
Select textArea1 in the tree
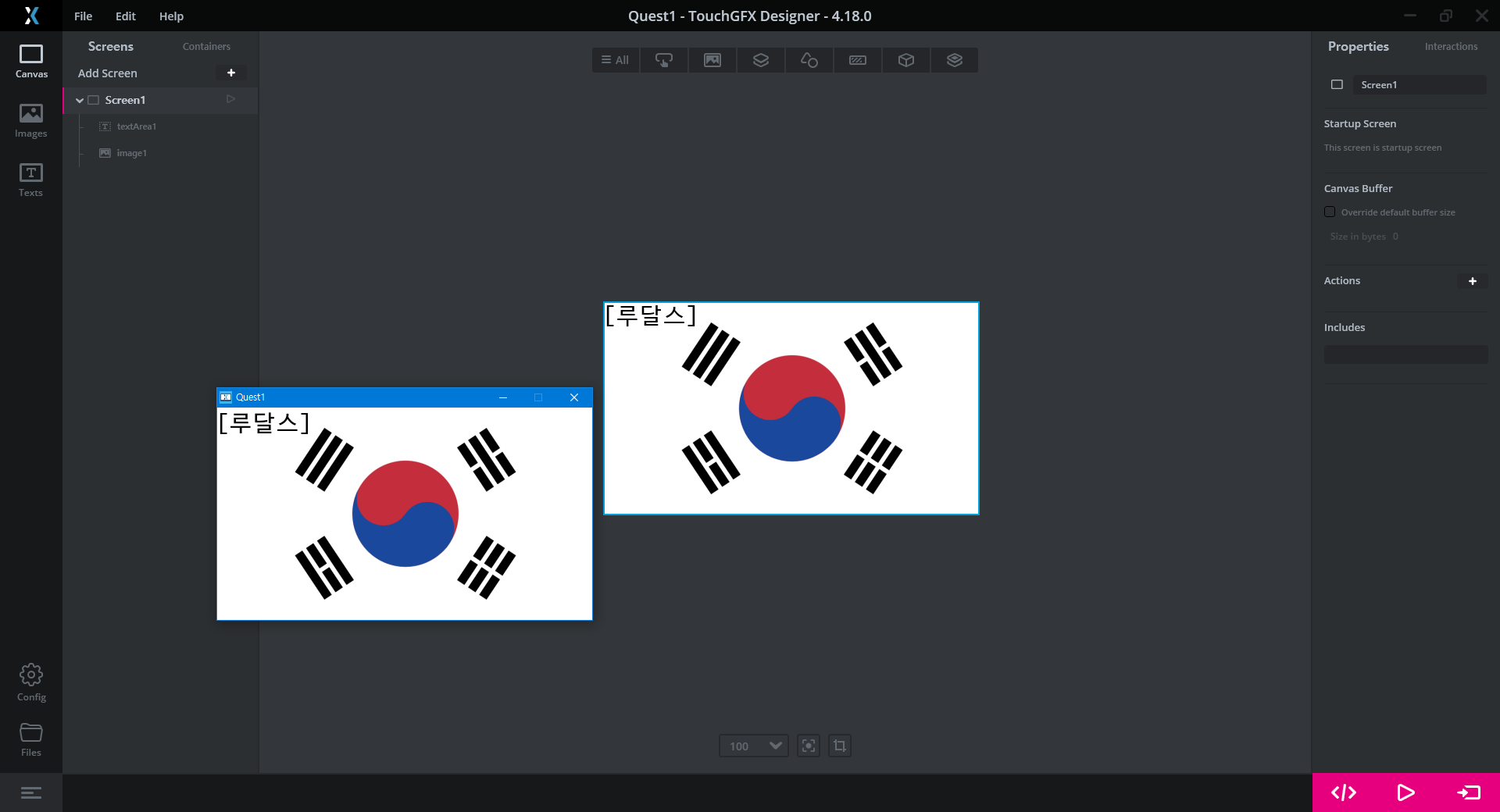(137, 126)
